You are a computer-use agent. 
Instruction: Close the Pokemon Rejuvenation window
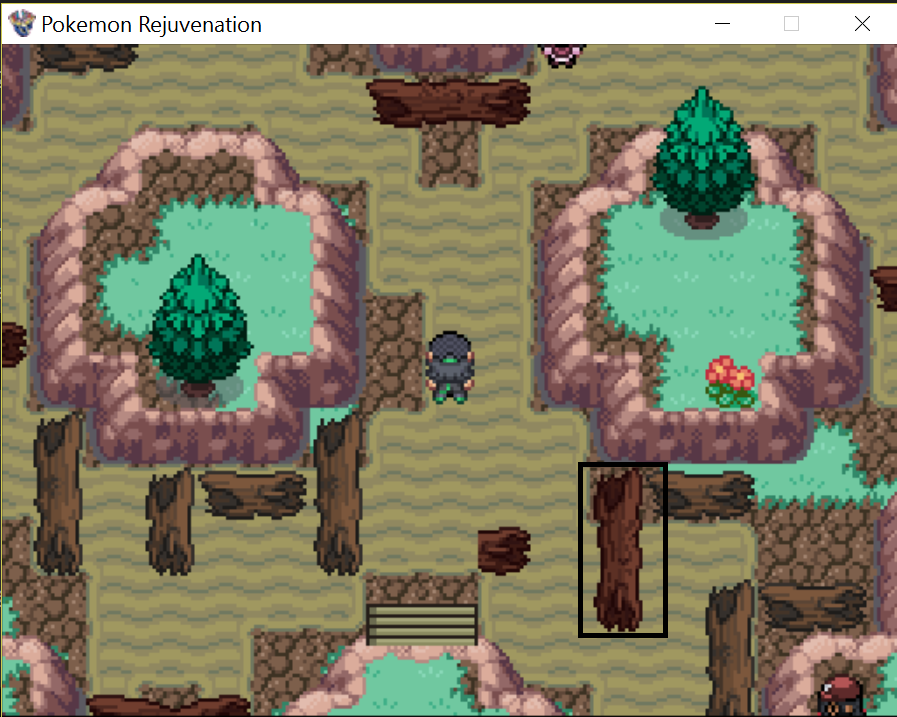pos(862,23)
